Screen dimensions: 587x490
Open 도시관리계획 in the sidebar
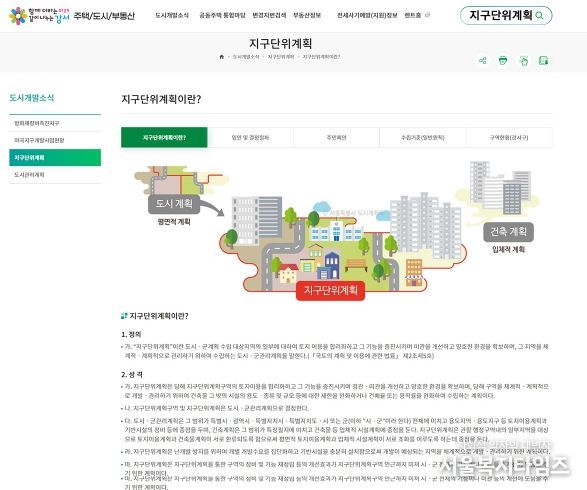[x=55, y=175]
